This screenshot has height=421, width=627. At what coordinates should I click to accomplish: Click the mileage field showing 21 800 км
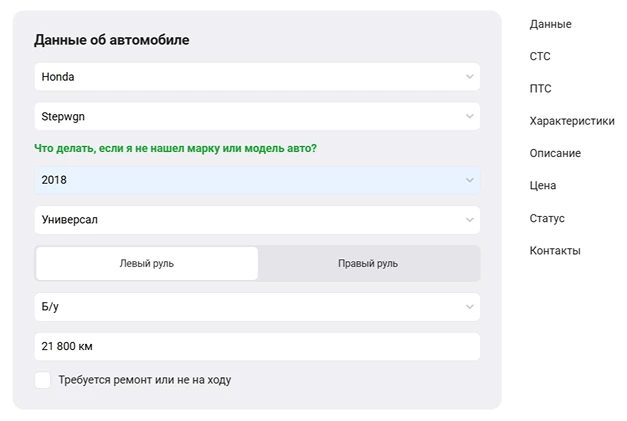pyautogui.click(x=256, y=347)
